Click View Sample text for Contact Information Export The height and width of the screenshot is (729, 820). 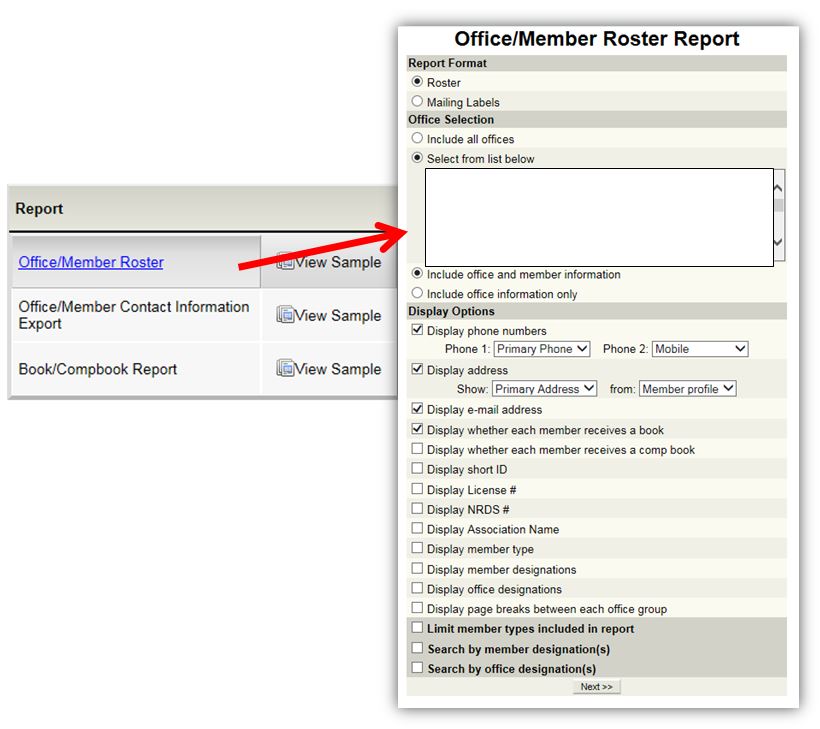point(338,315)
